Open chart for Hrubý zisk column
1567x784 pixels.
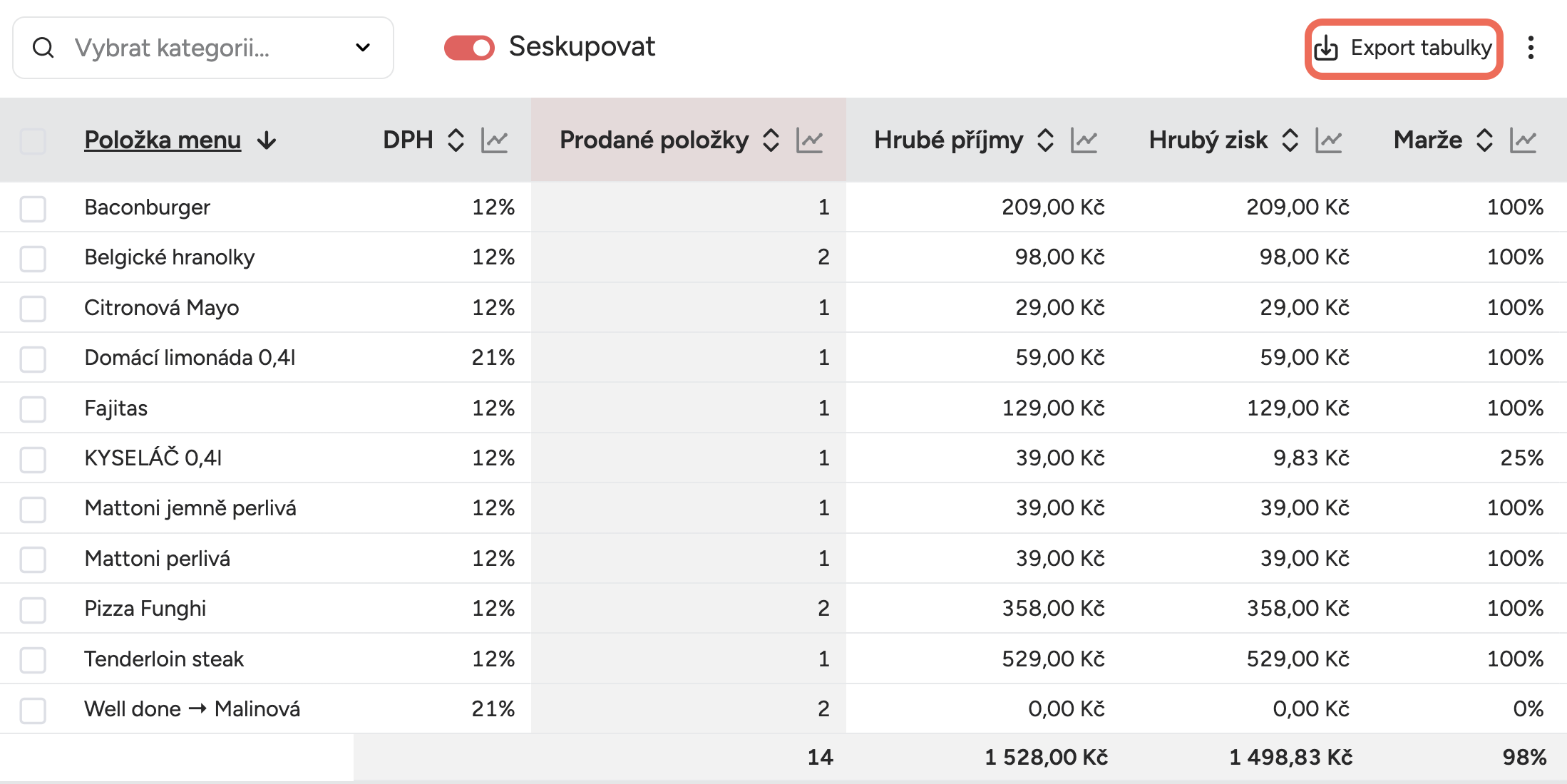1328,140
